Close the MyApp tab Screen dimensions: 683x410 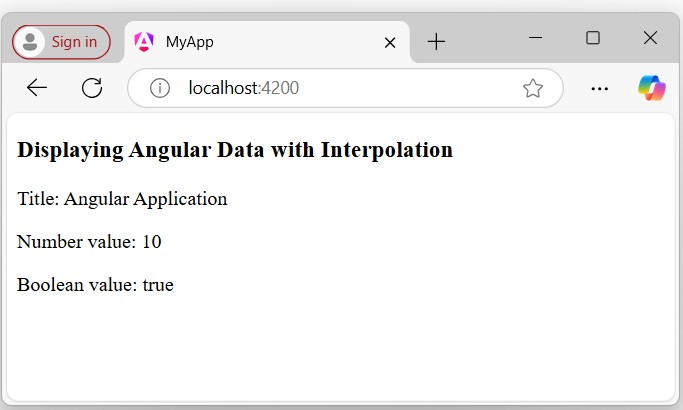390,42
